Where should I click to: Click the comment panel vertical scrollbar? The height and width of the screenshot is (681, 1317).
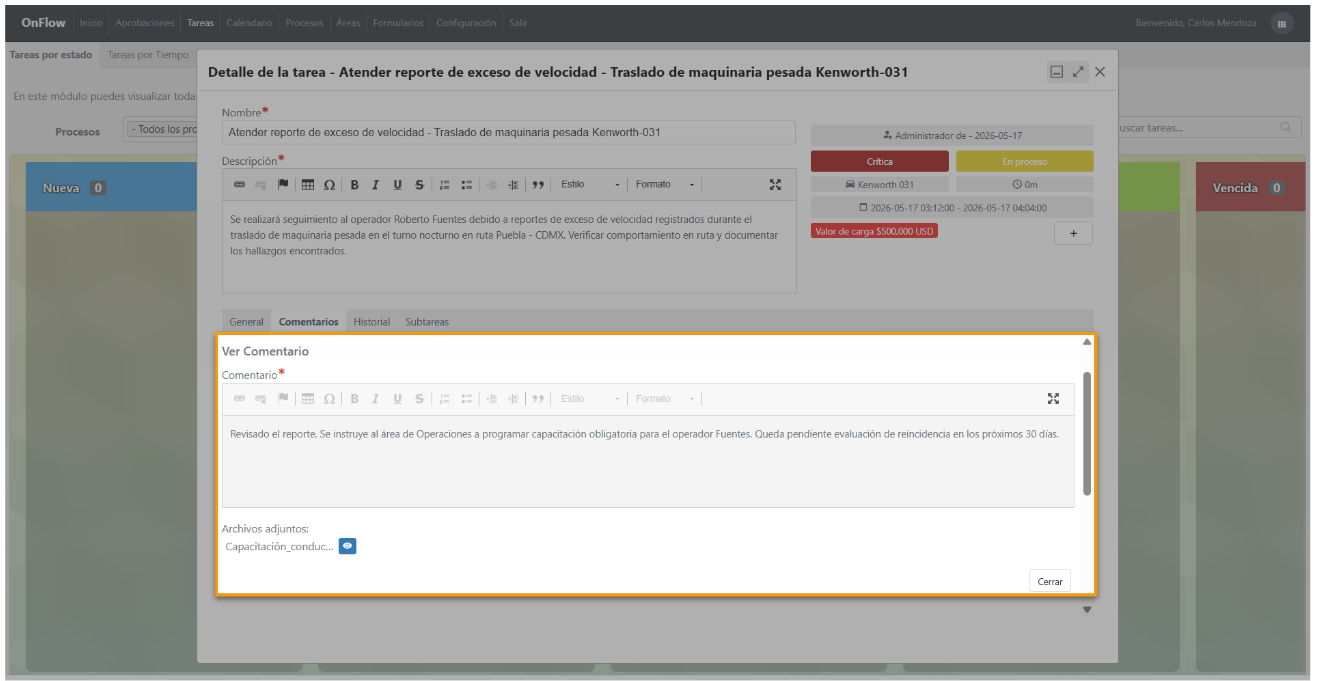tap(1087, 433)
